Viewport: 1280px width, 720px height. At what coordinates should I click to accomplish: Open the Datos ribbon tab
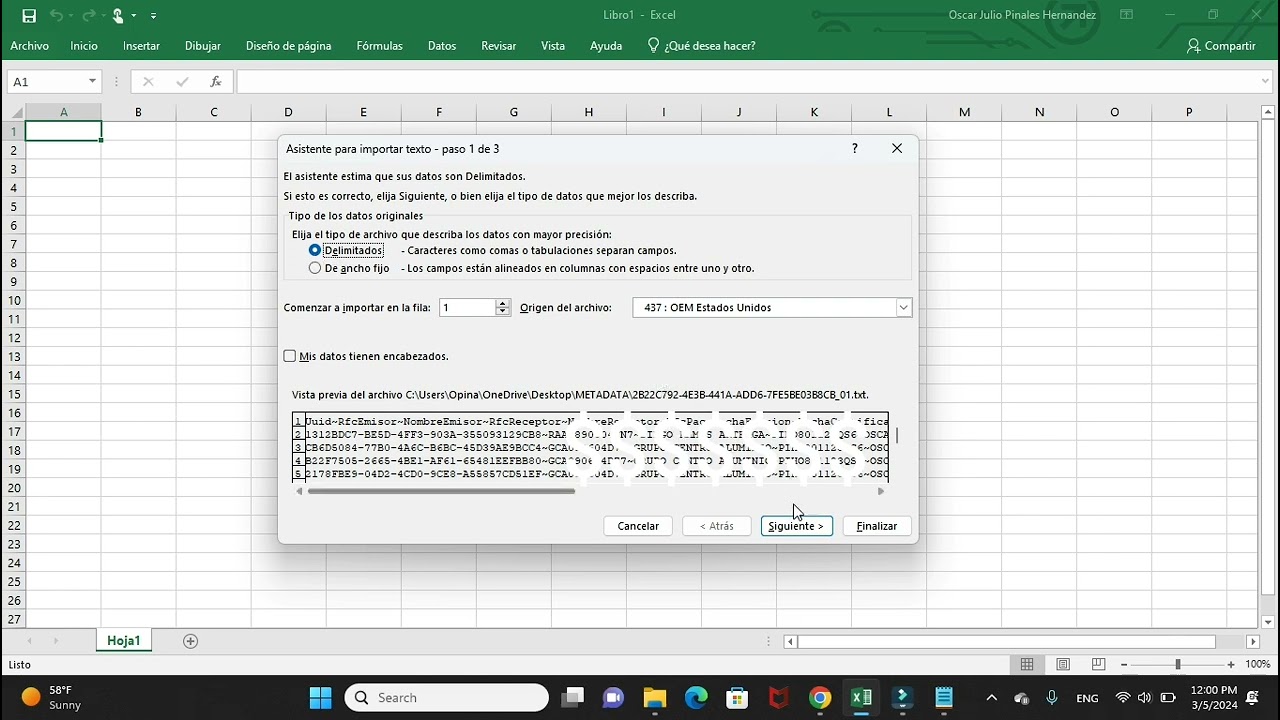click(x=442, y=46)
